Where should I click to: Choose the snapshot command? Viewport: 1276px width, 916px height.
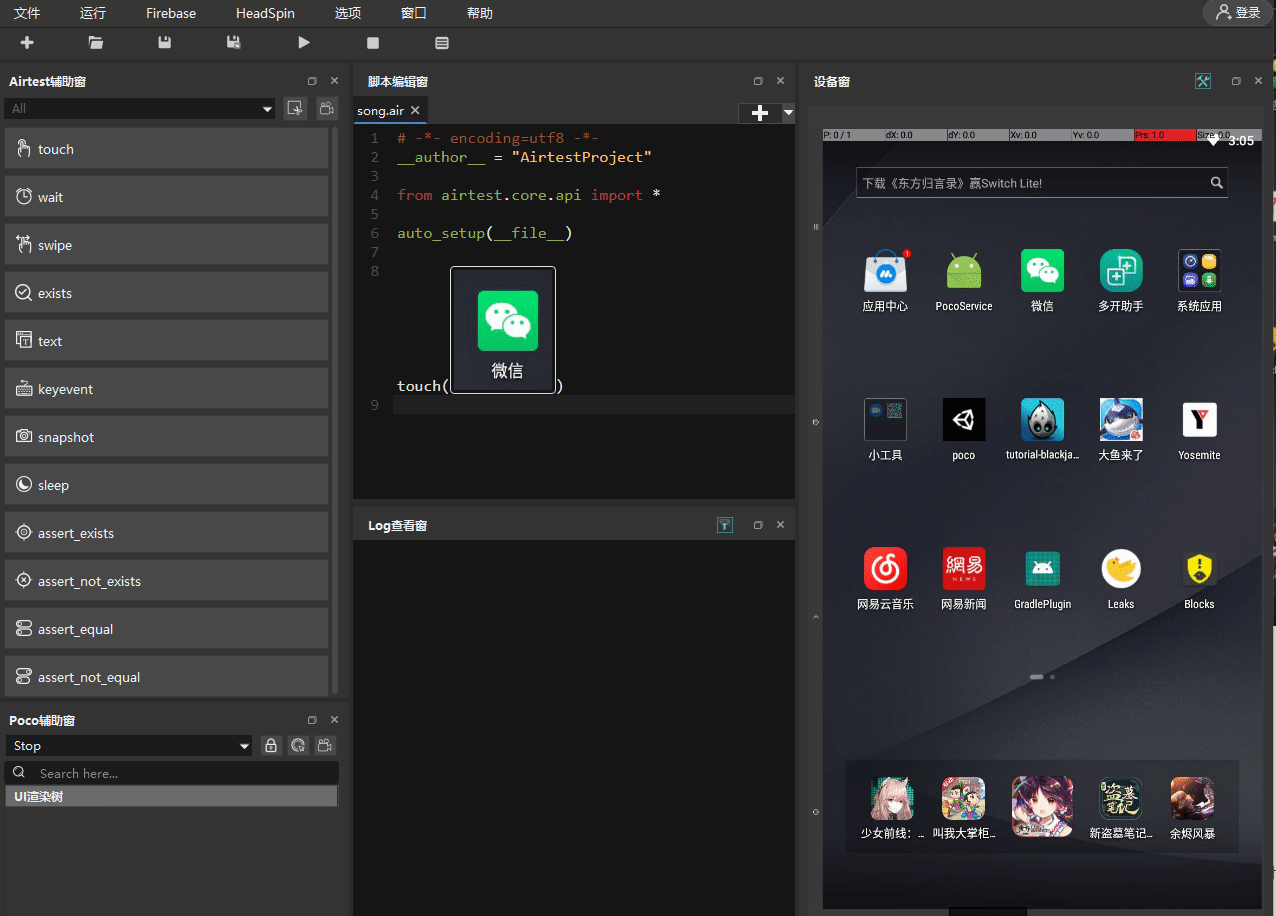(167, 437)
